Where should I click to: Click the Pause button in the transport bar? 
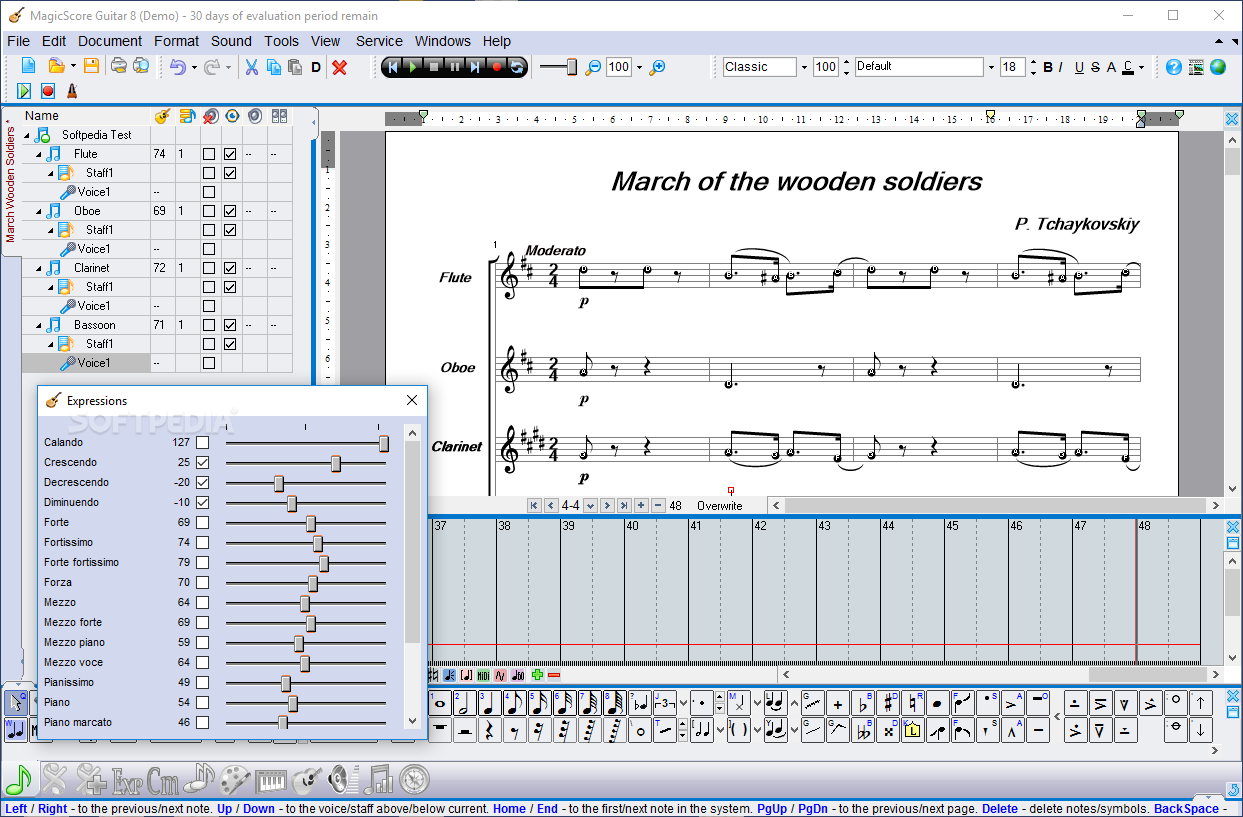tap(454, 67)
